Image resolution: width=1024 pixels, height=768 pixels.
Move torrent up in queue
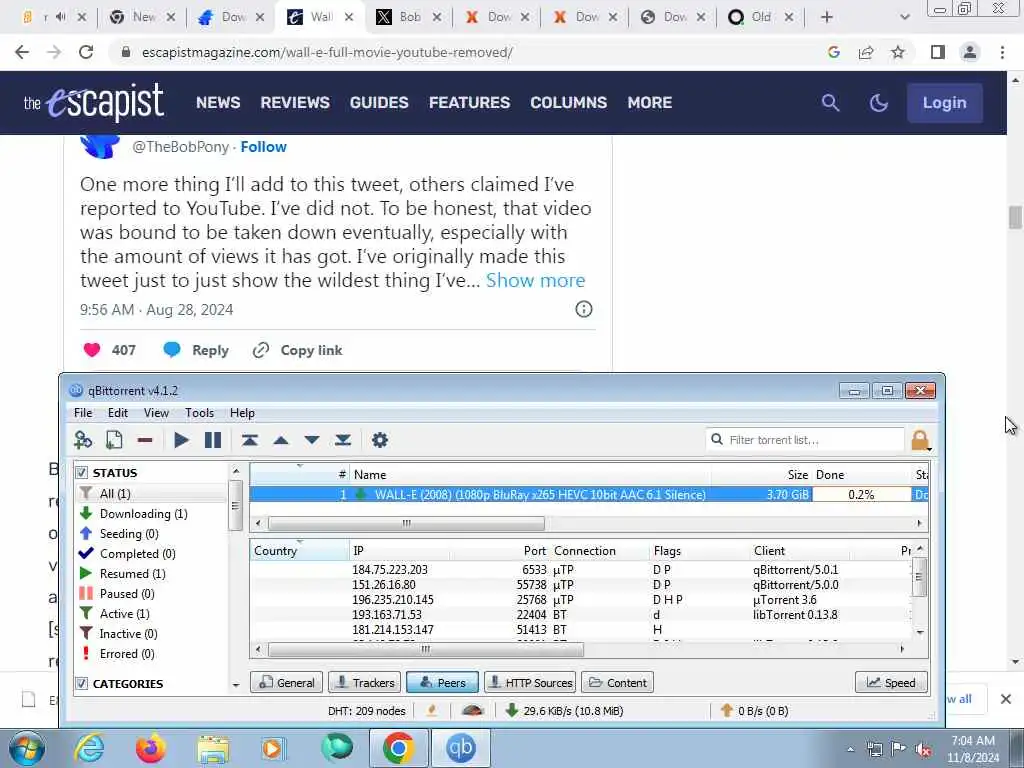(281, 440)
